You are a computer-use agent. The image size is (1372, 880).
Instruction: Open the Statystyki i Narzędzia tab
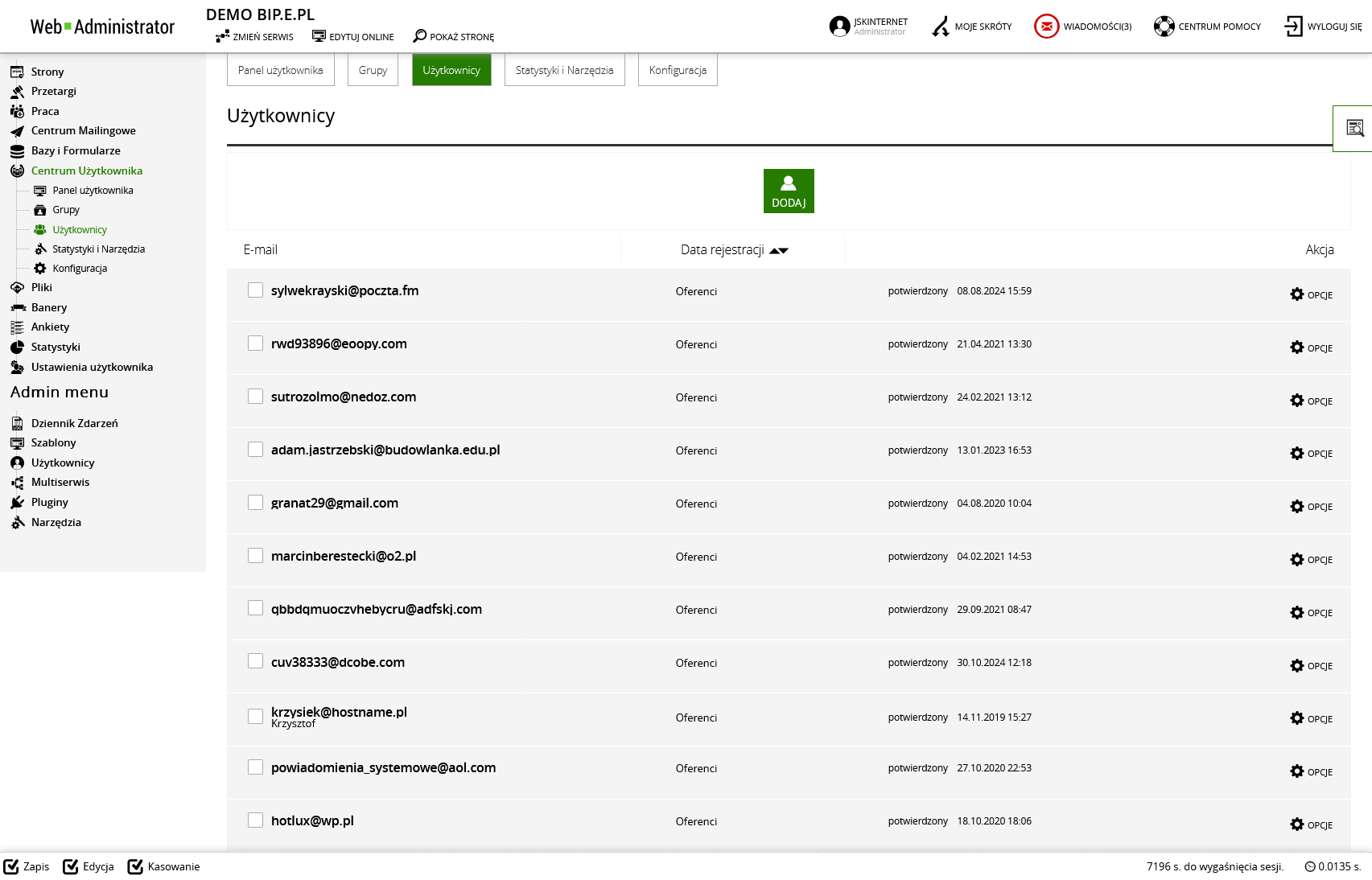[x=564, y=70]
